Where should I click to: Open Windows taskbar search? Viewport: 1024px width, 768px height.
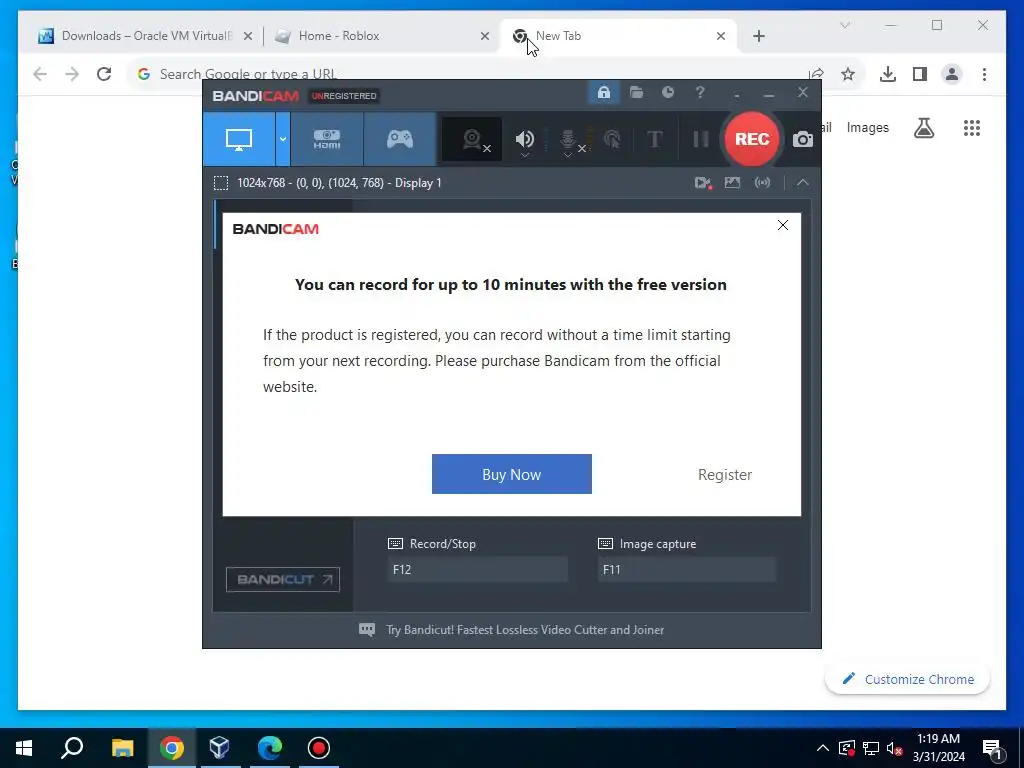tap(72, 748)
